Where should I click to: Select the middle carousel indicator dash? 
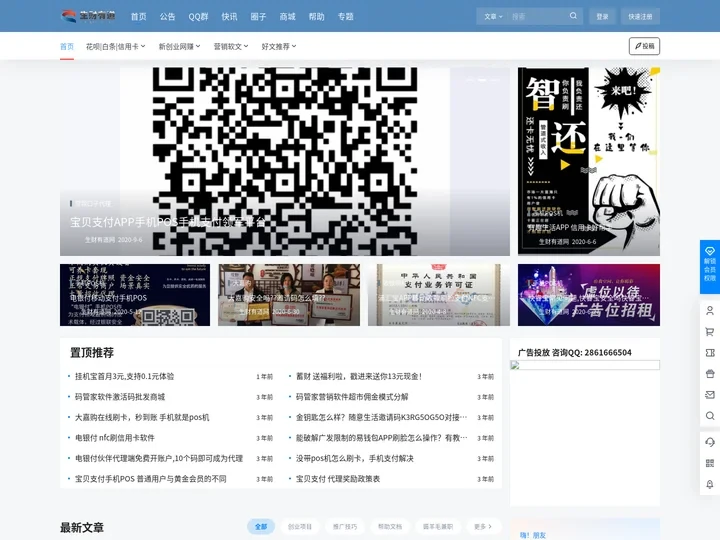(x=482, y=80)
